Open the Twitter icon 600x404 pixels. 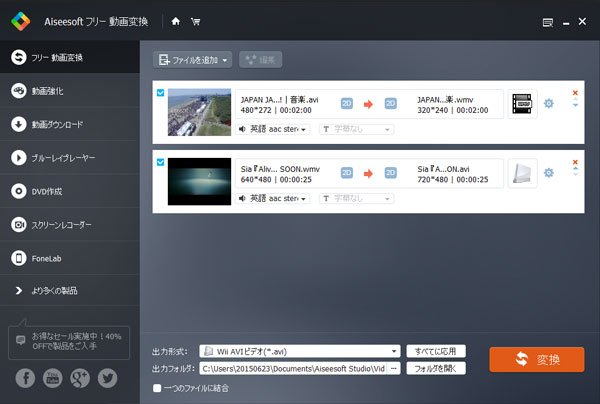pos(108,378)
